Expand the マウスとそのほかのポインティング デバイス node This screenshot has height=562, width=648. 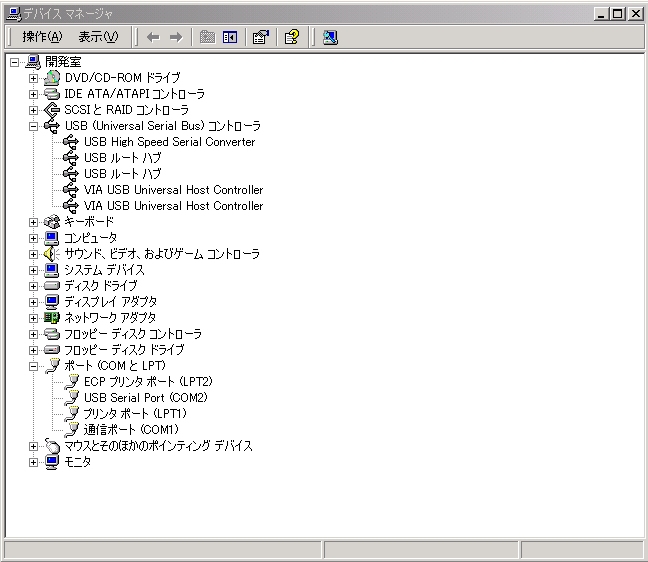(x=33, y=446)
